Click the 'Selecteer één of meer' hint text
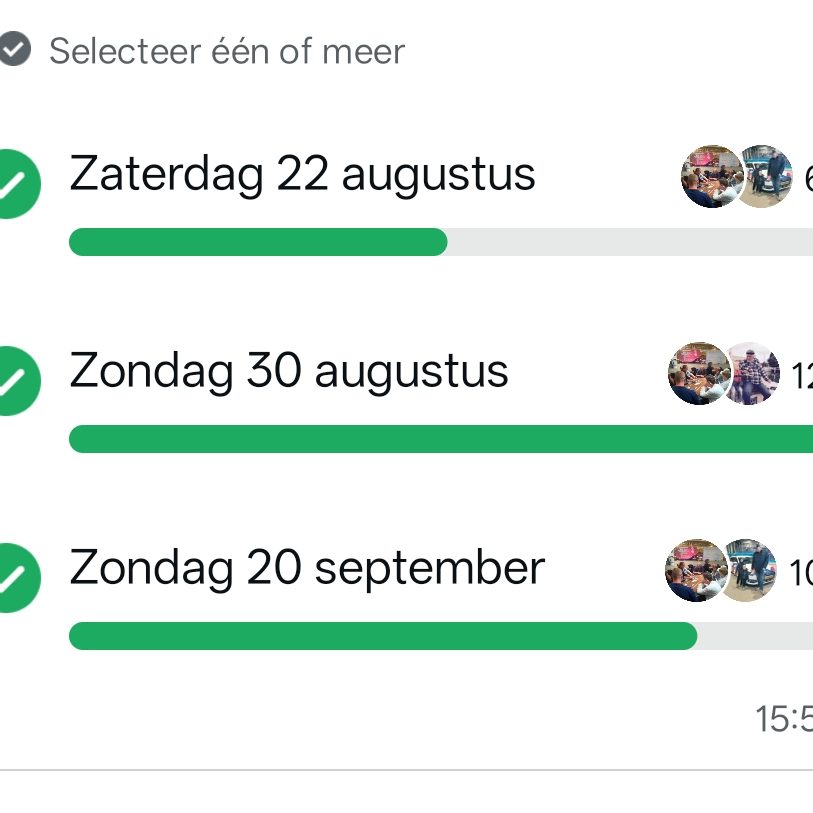This screenshot has width=813, height=813. (x=227, y=50)
